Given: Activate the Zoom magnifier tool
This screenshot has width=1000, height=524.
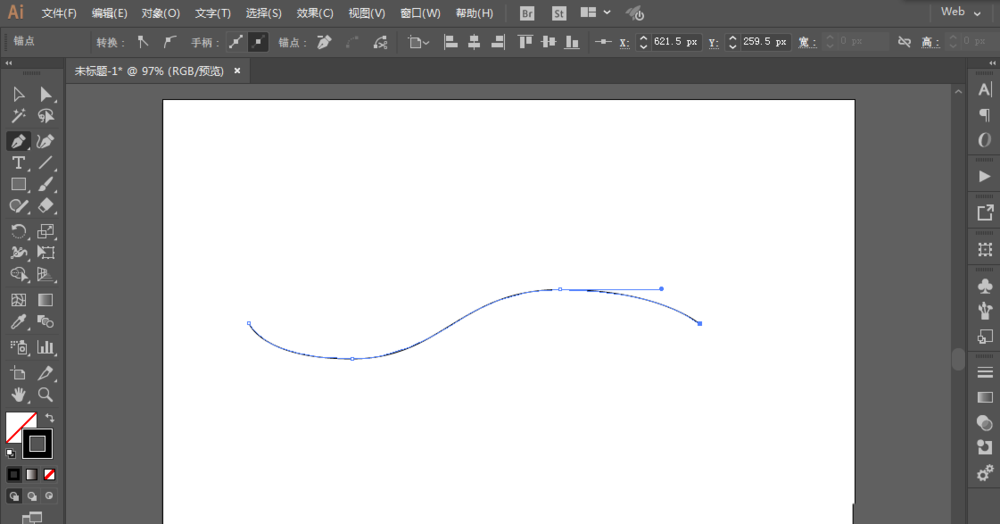Looking at the screenshot, I should pos(45,394).
